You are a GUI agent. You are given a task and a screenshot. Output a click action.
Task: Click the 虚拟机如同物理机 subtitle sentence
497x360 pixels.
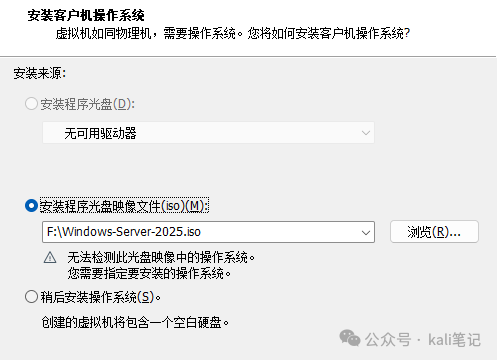233,33
